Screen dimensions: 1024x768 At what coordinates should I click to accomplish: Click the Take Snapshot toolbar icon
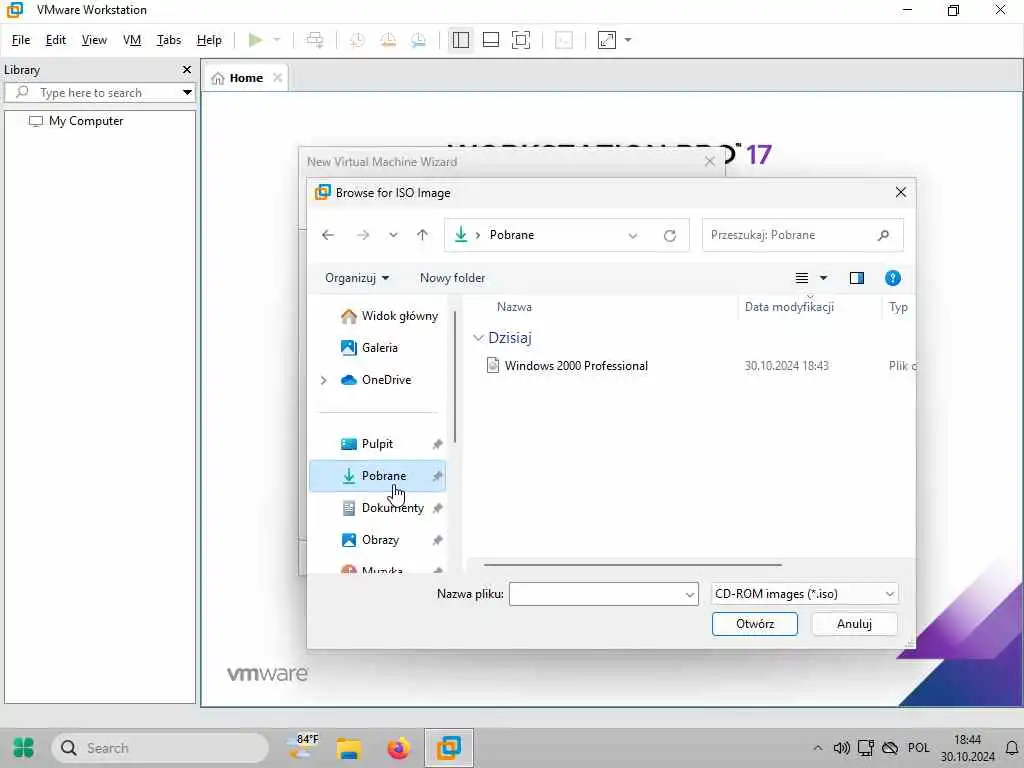(357, 40)
